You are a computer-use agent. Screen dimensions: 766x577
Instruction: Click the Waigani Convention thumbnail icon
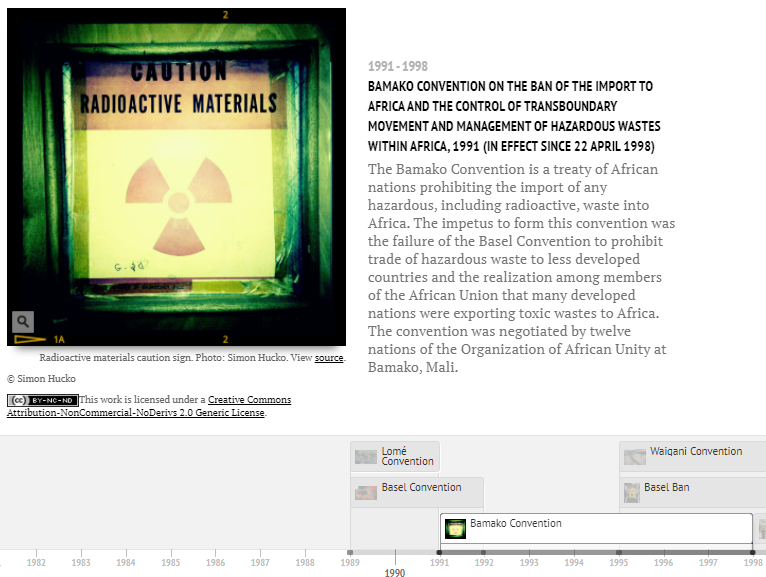[x=635, y=457]
